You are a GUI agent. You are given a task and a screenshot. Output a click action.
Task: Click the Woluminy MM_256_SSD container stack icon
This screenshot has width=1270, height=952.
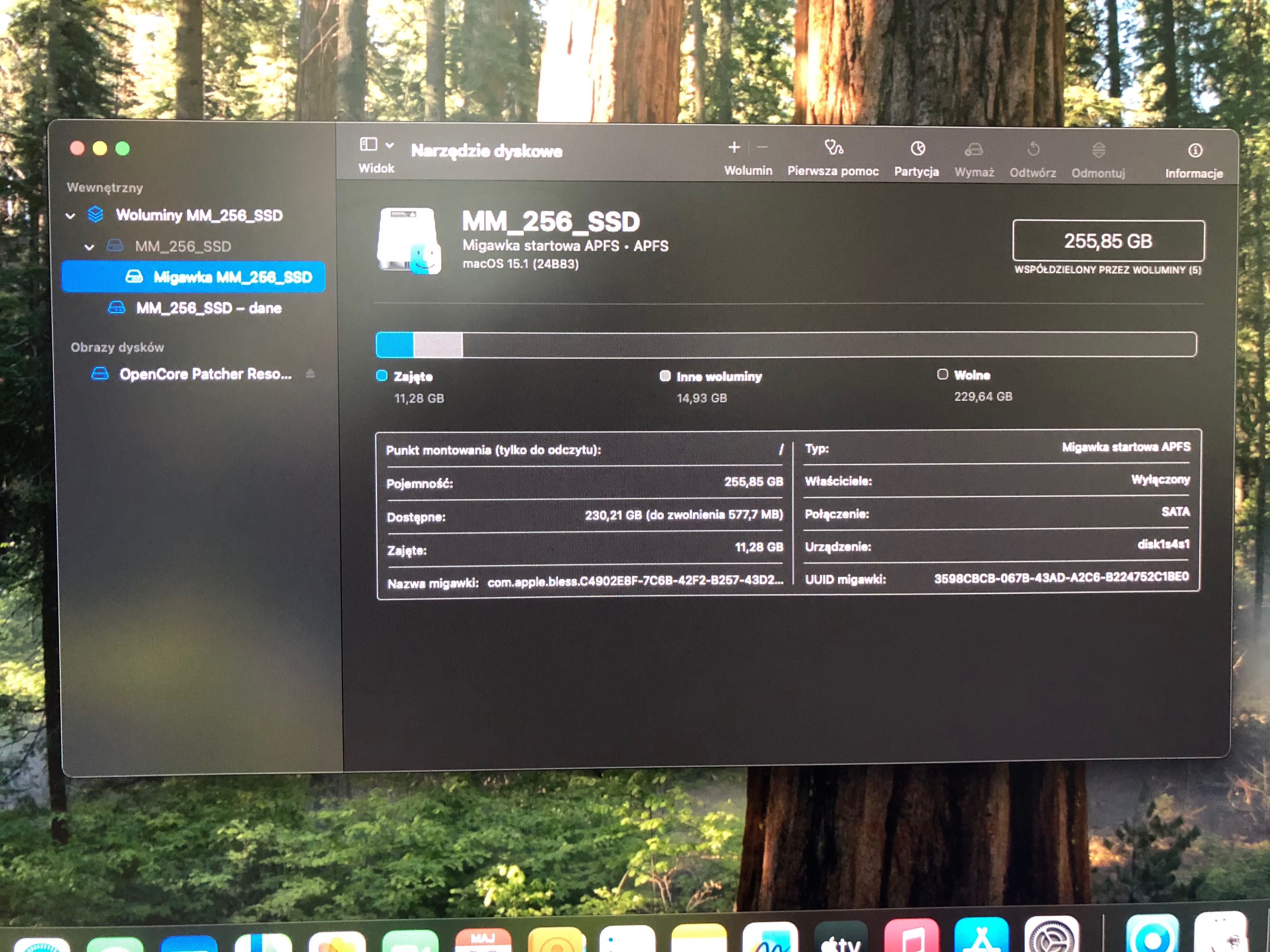[x=95, y=215]
